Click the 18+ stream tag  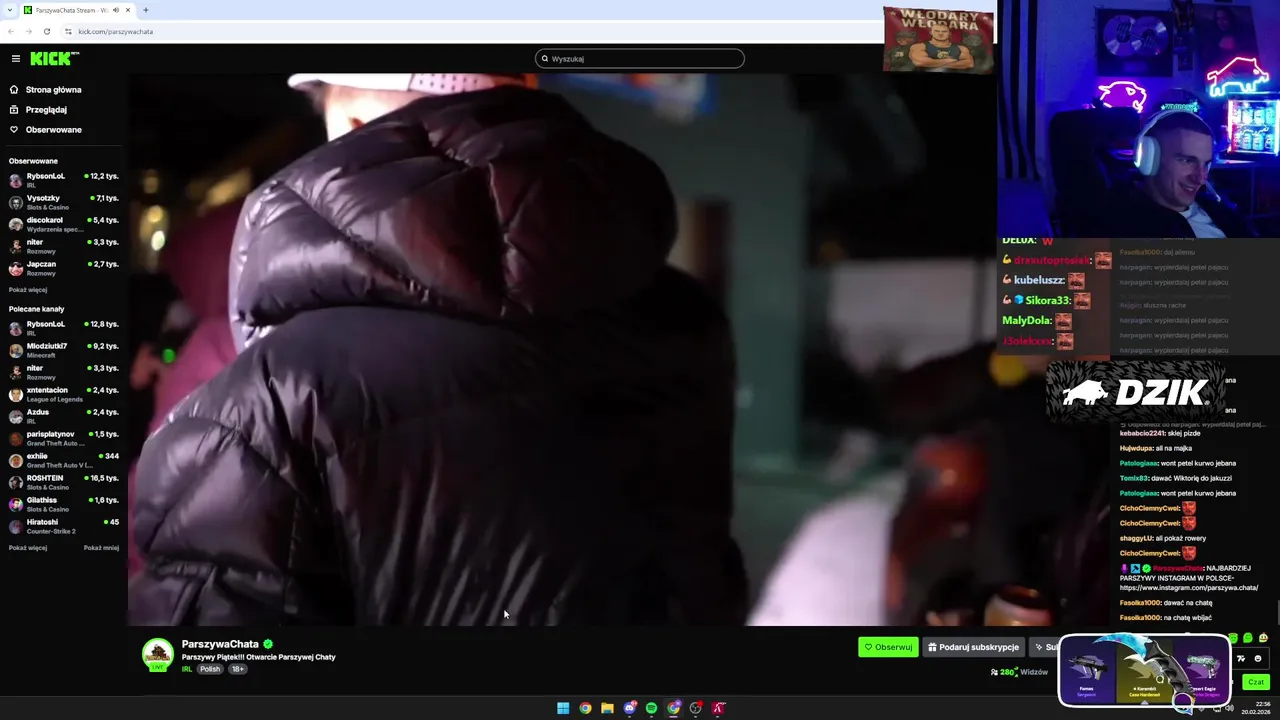tap(238, 669)
